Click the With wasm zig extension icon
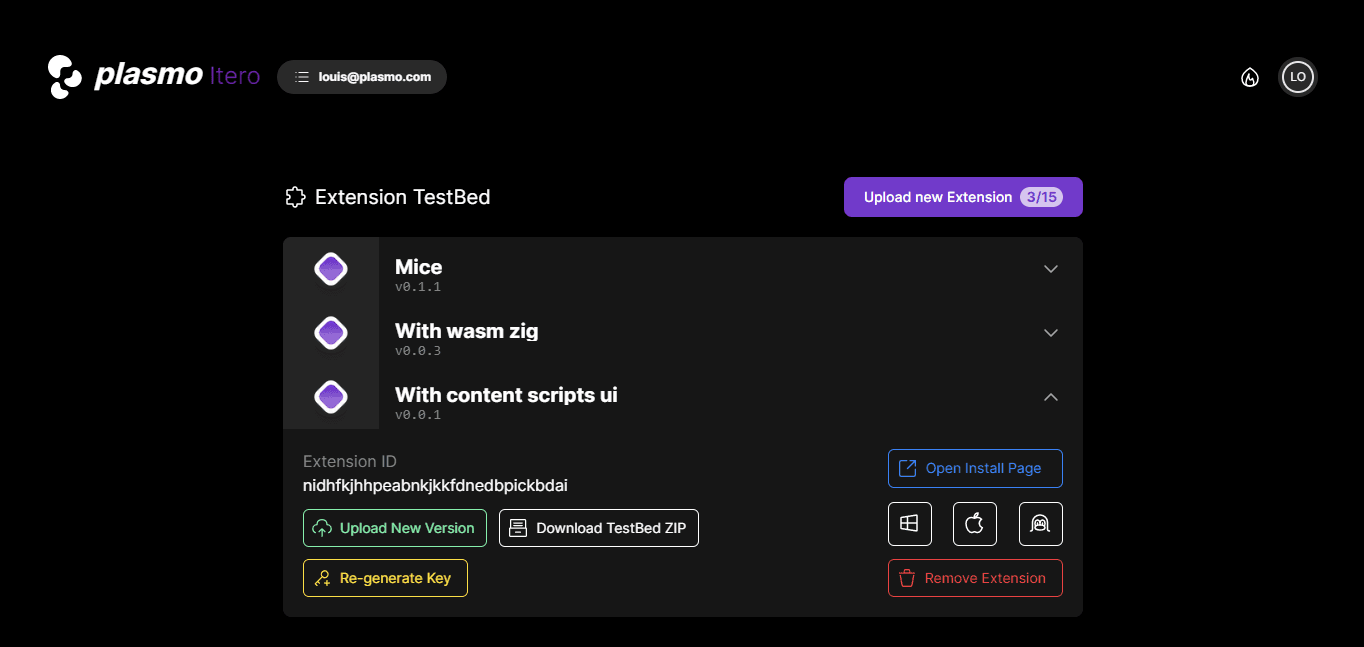The image size is (1364, 647). tap(331, 333)
